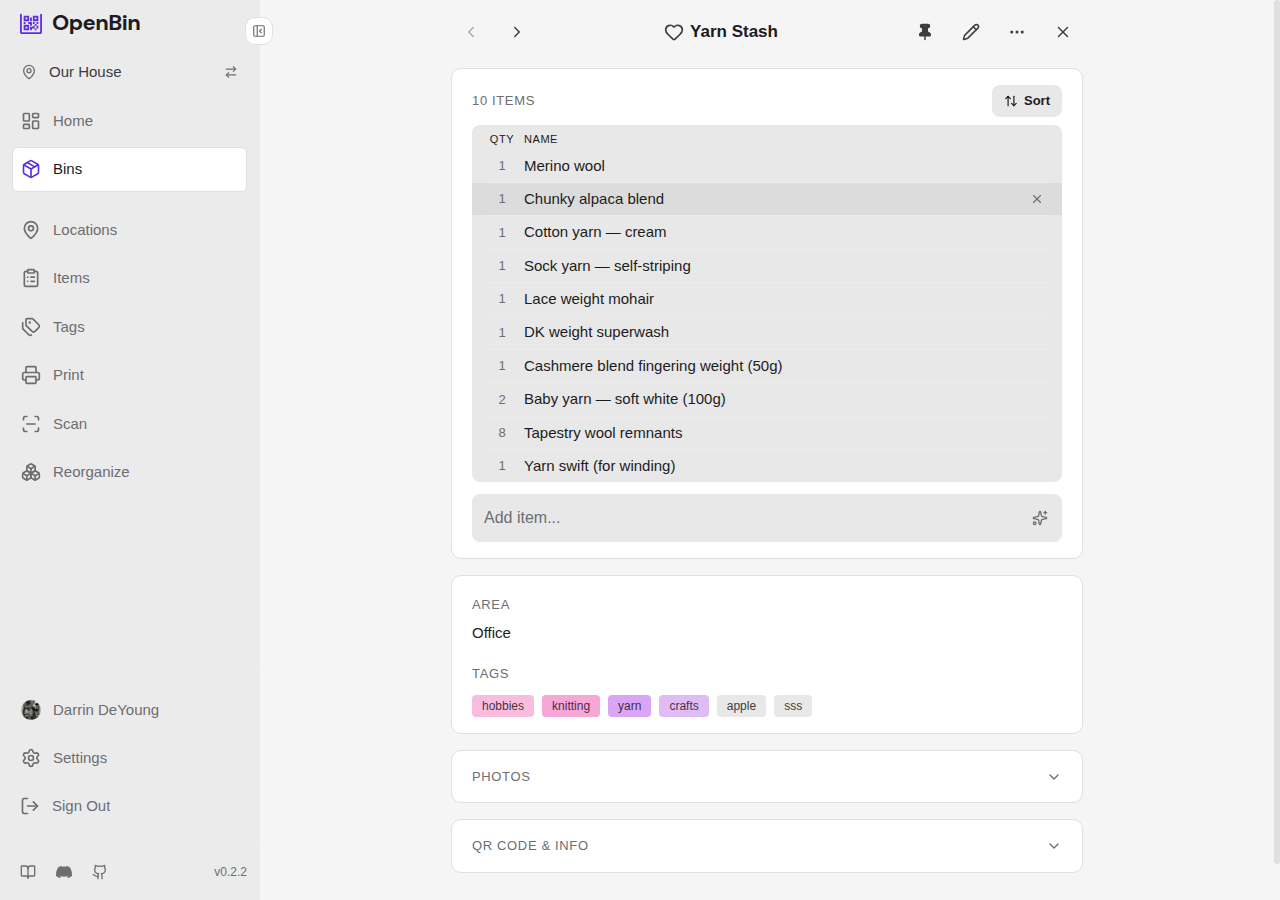Open the three-dot more options menu
Screen dimensions: 1280x900
1017,32
